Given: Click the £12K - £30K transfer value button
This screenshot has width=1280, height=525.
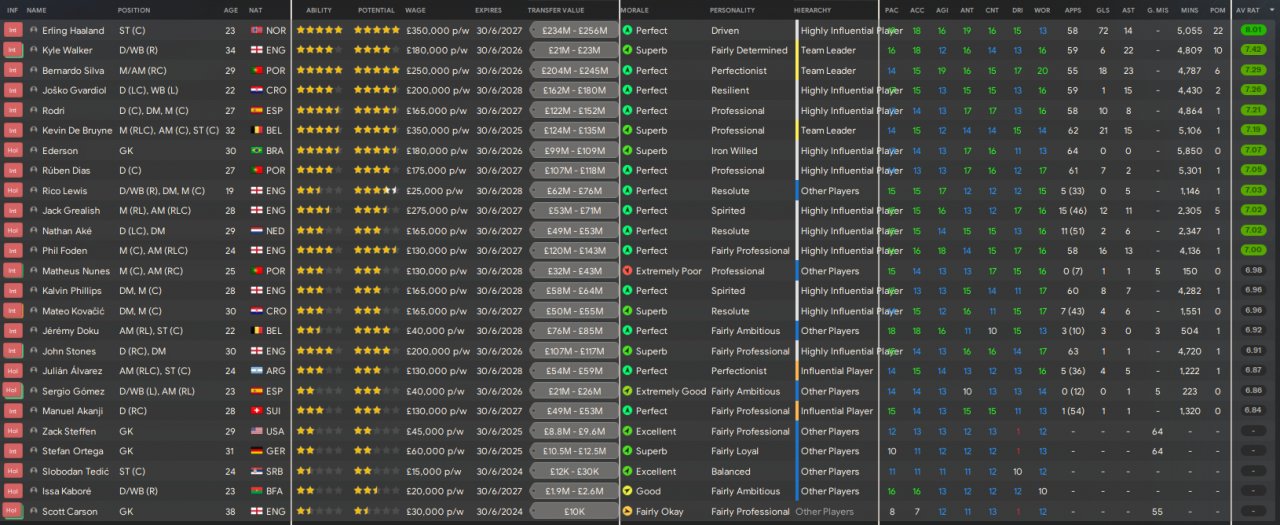Looking at the screenshot, I should pyautogui.click(x=573, y=471).
